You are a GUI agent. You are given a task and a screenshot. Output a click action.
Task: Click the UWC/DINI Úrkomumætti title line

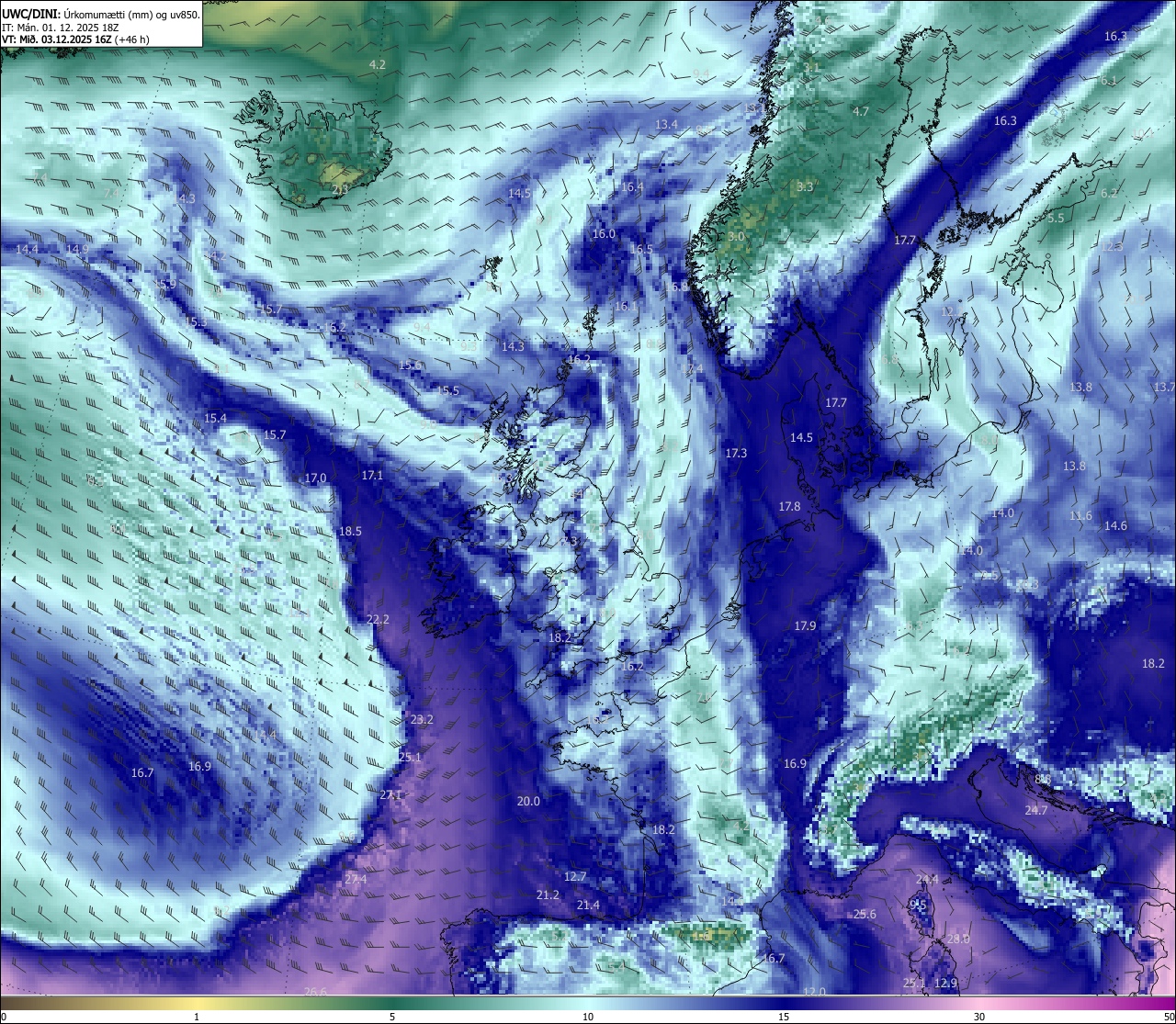click(101, 14)
